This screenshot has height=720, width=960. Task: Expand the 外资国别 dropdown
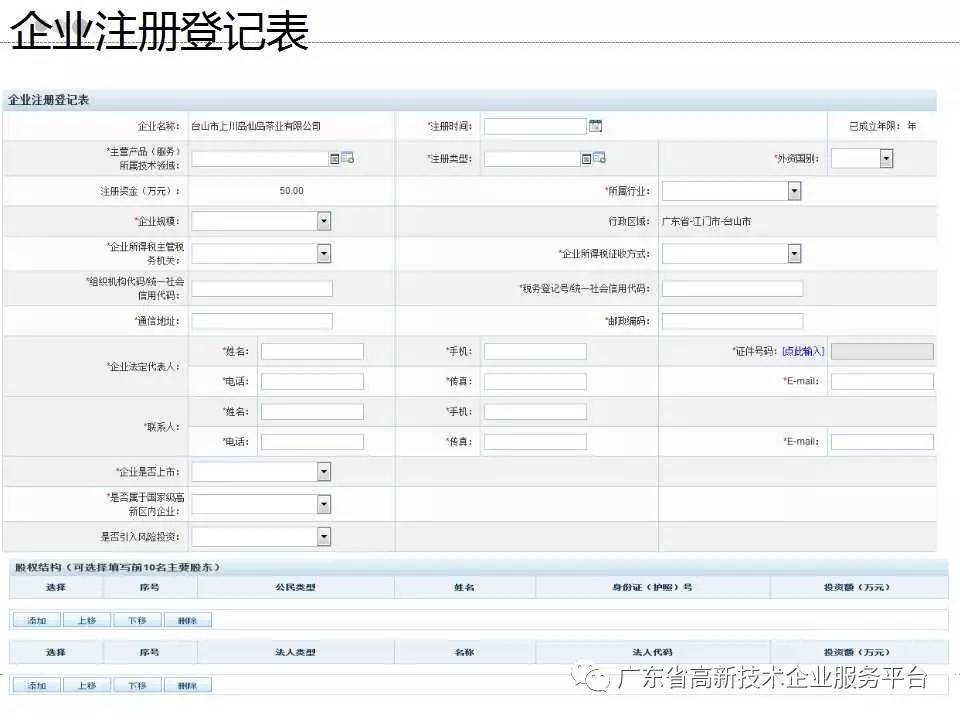point(886,158)
